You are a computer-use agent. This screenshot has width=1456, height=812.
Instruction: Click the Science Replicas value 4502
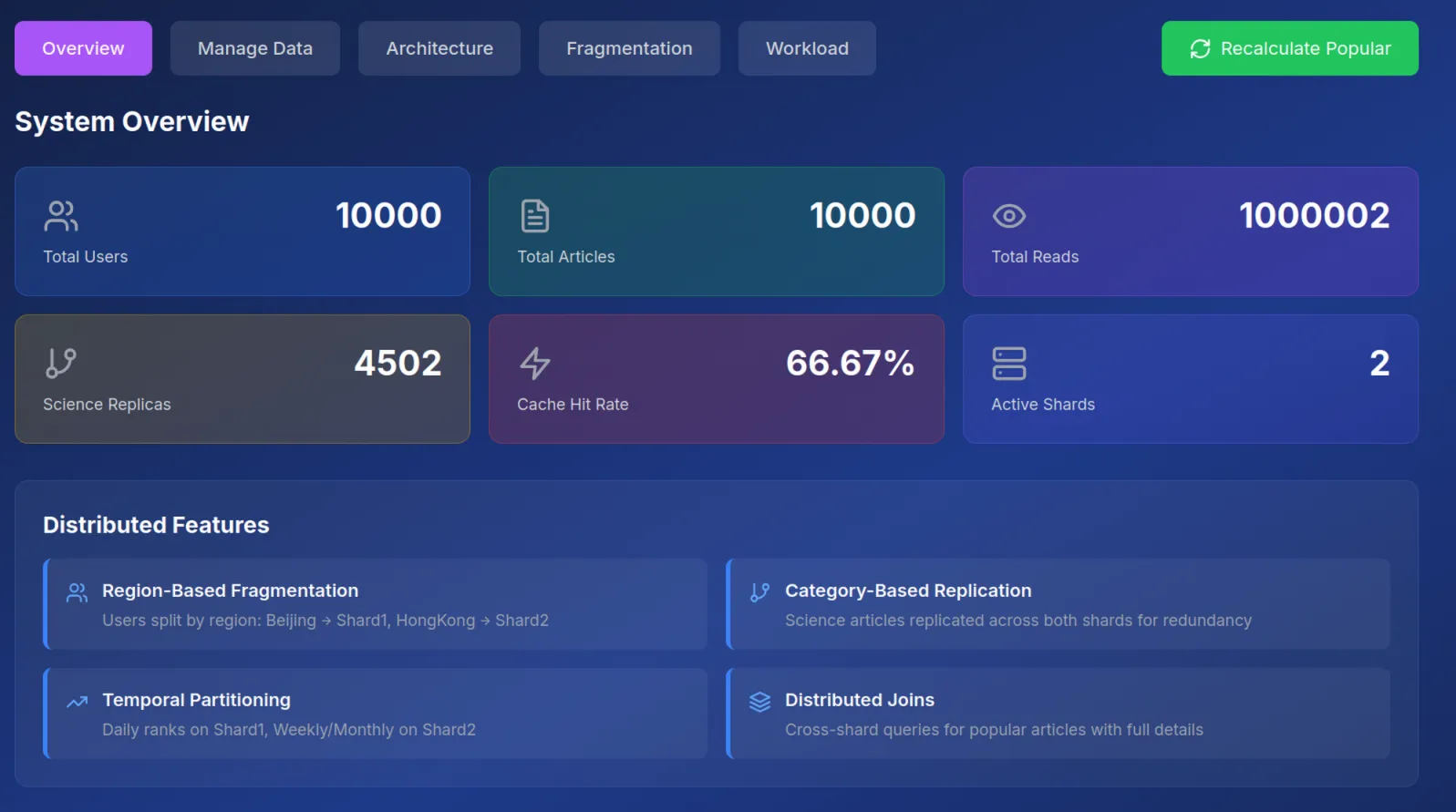[x=398, y=364]
